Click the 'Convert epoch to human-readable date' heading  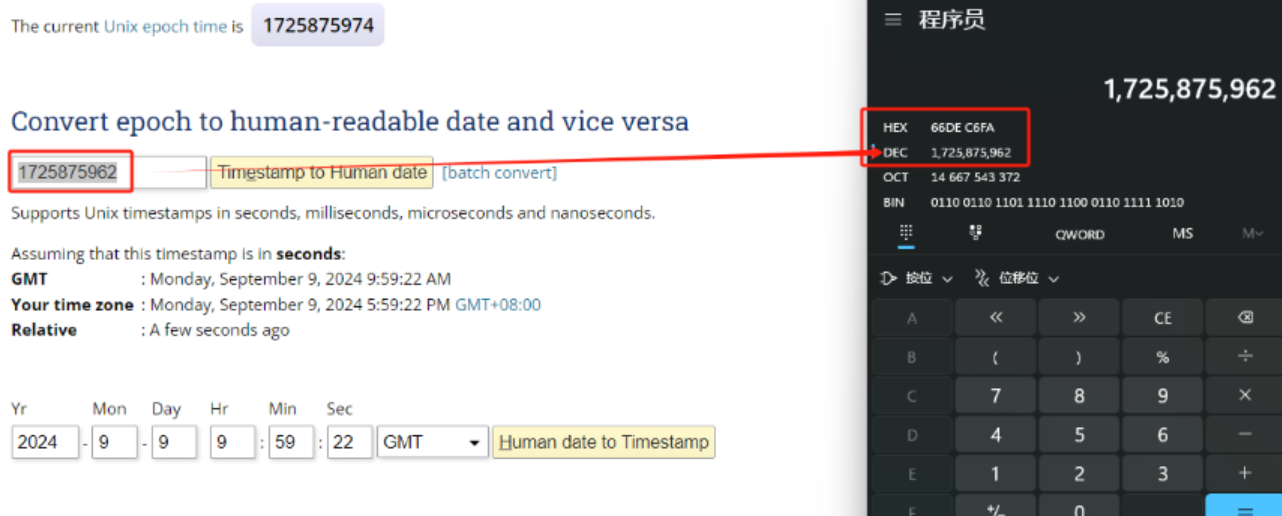pos(350,122)
